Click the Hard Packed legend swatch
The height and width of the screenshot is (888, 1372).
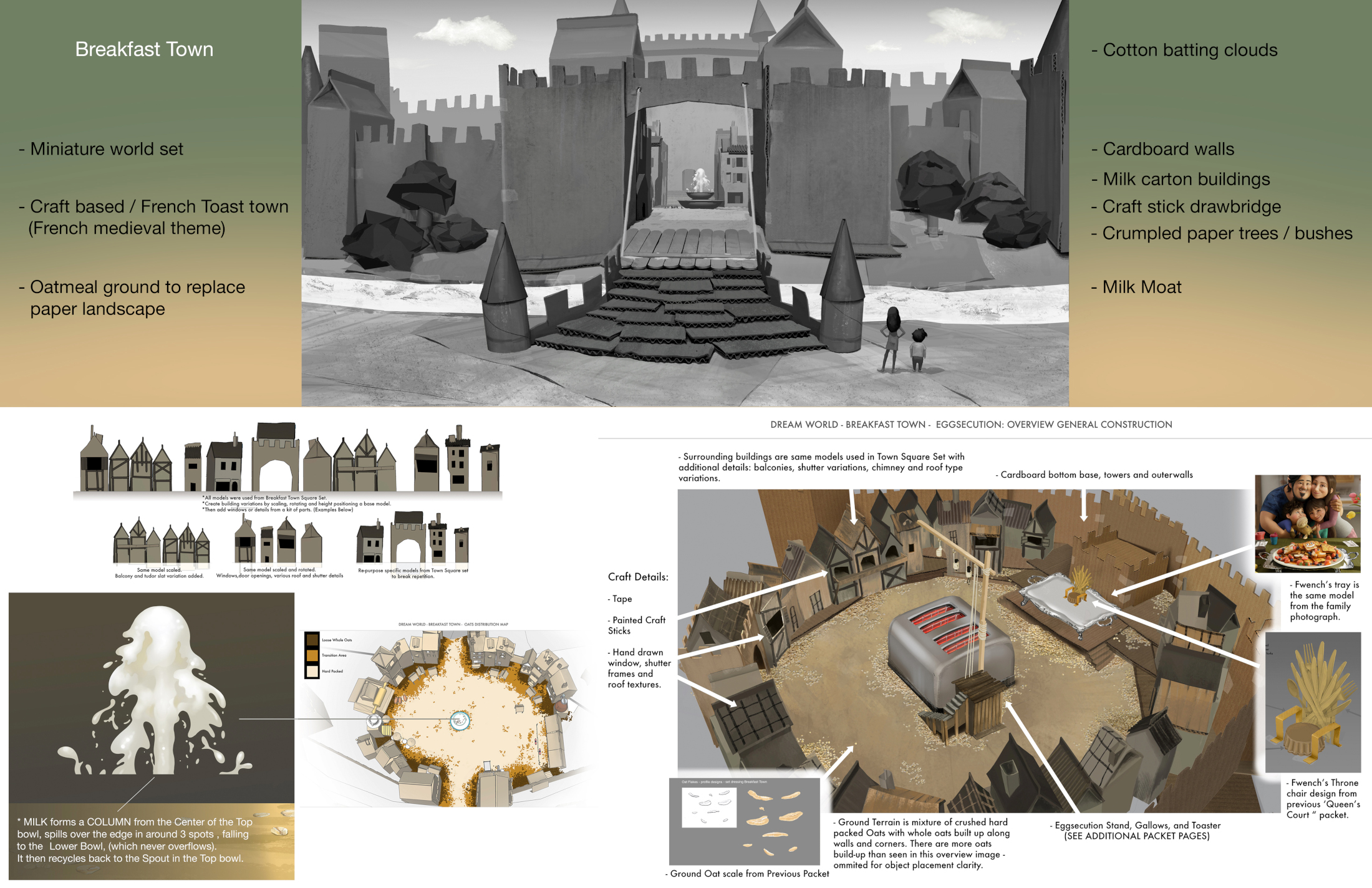coord(312,672)
